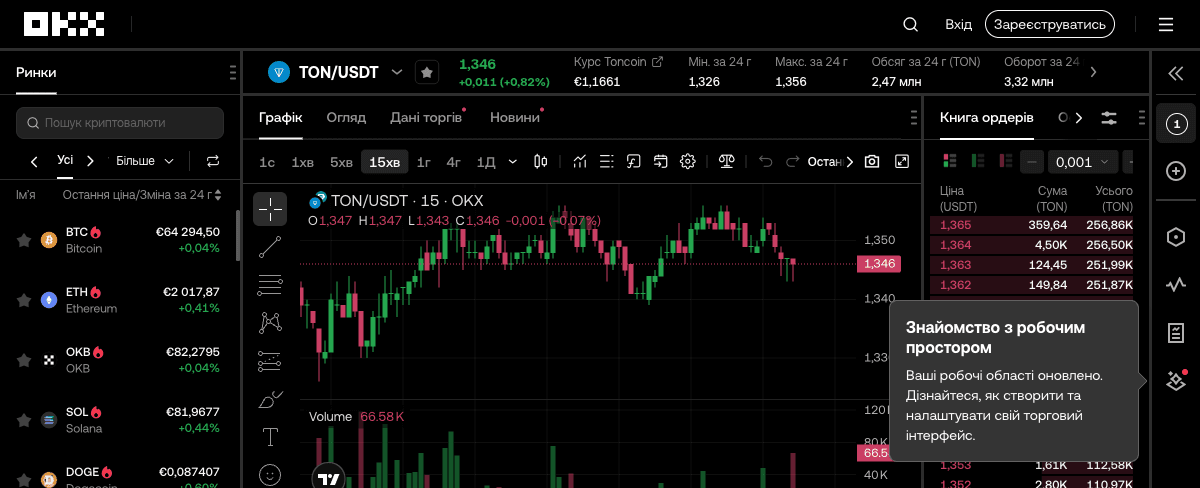Open the emoji sticker tool
Screen dimensions: 1200x488
[270, 474]
